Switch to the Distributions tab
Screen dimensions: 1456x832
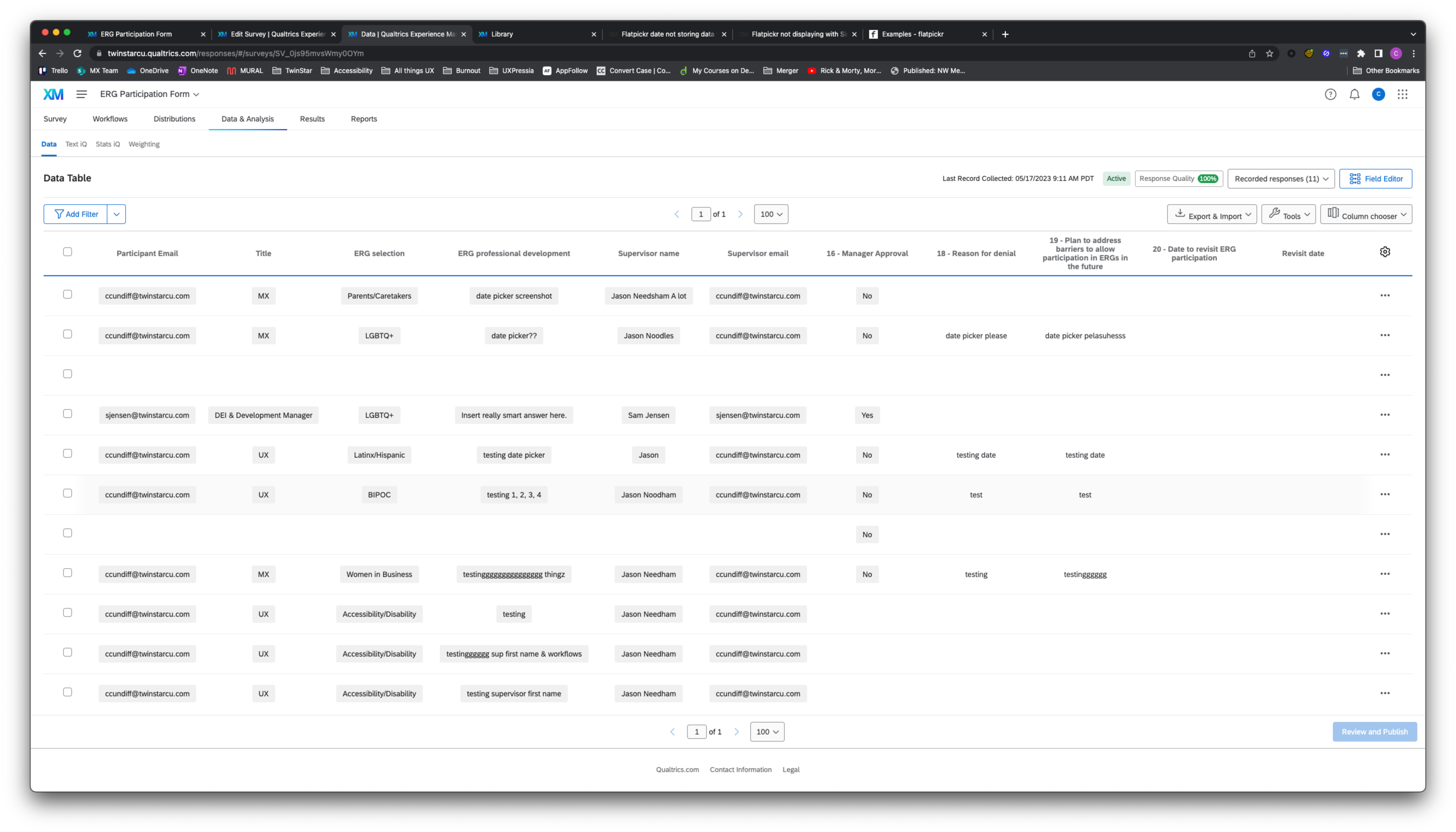click(174, 119)
